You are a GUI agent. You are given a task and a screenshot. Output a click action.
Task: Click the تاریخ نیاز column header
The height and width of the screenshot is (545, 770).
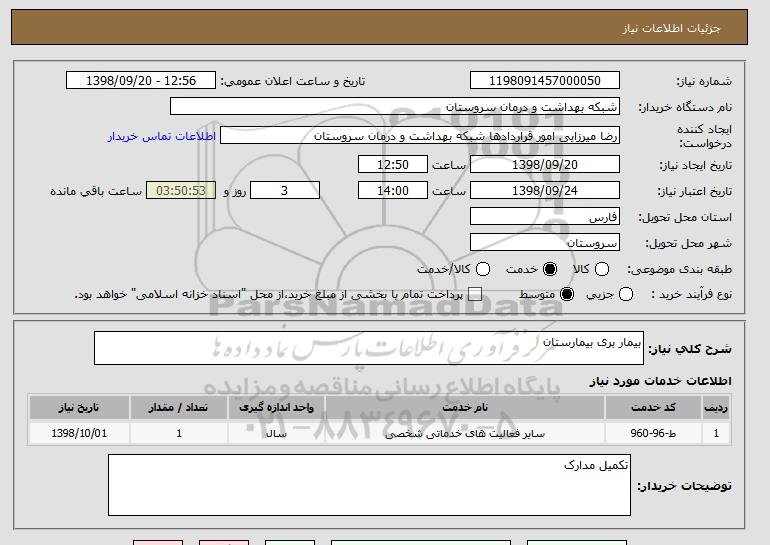click(79, 408)
